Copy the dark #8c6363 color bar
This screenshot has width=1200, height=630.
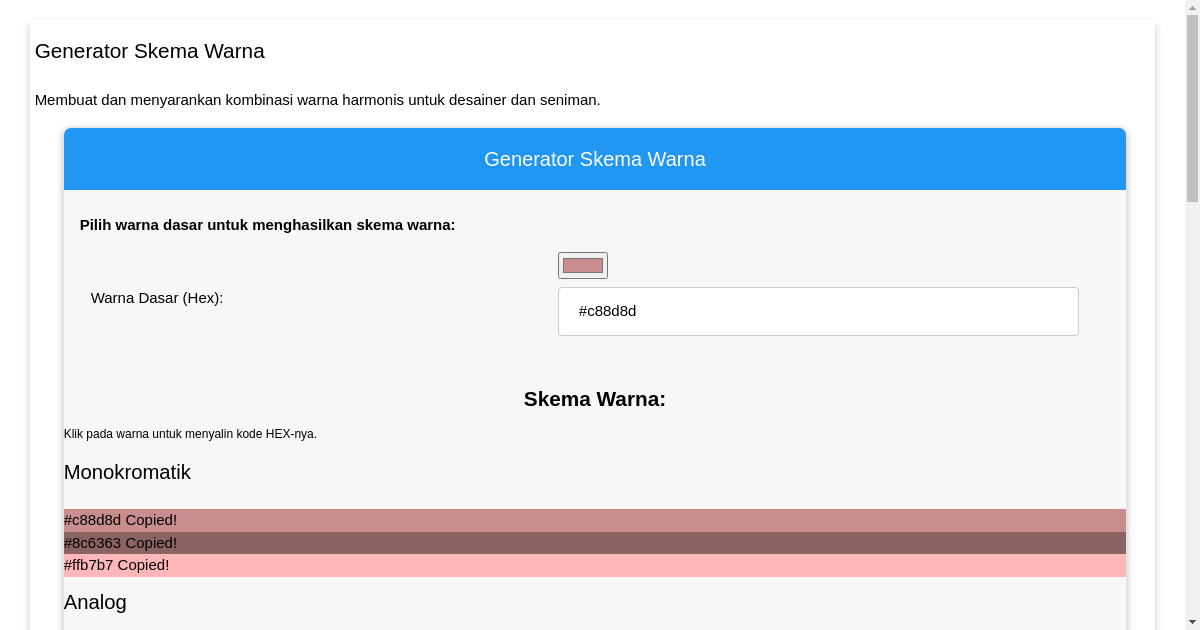click(595, 543)
